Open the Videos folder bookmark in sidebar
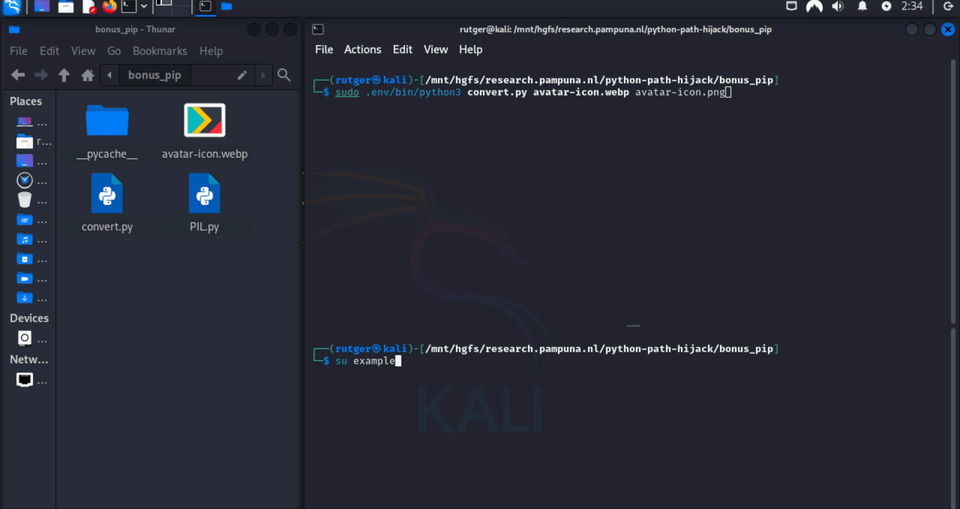The width and height of the screenshot is (960, 509). pyautogui.click(x=32, y=279)
